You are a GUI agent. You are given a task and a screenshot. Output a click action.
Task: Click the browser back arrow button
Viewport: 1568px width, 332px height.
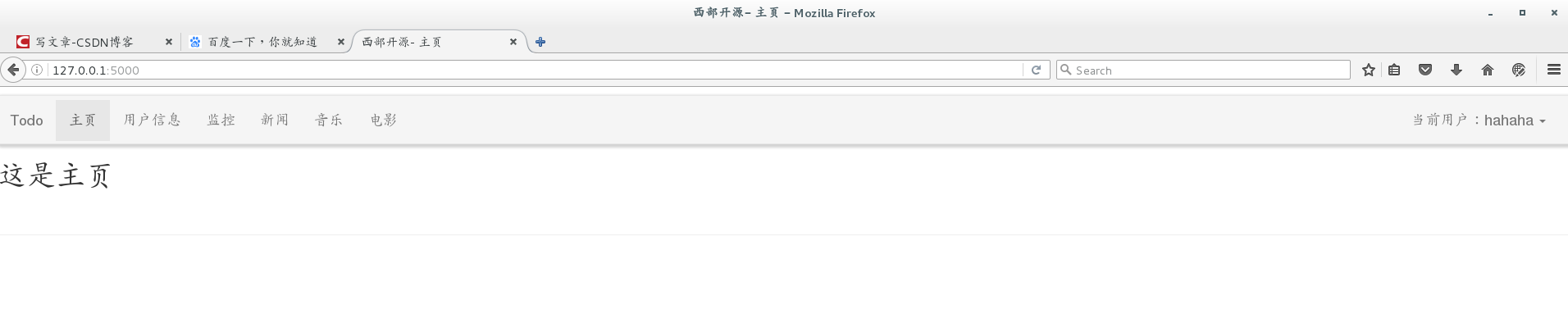point(13,70)
